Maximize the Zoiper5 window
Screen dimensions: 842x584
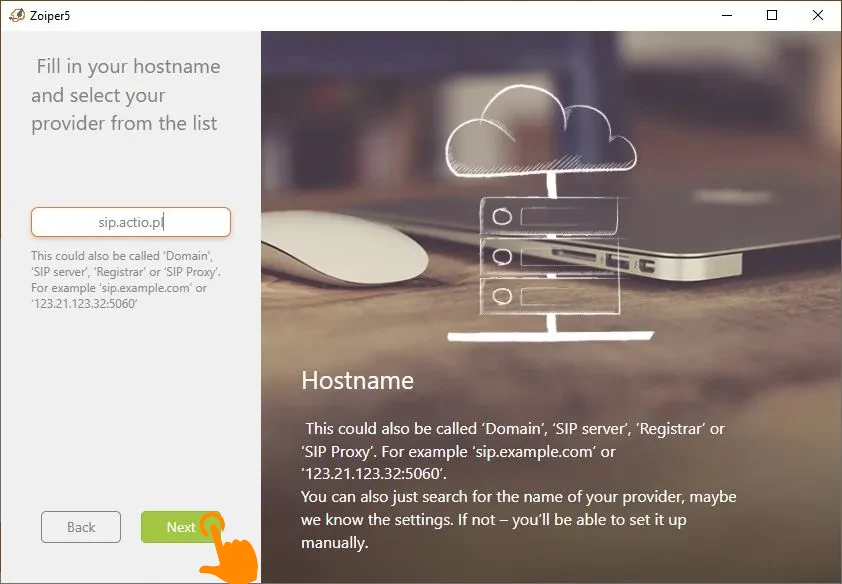[772, 15]
